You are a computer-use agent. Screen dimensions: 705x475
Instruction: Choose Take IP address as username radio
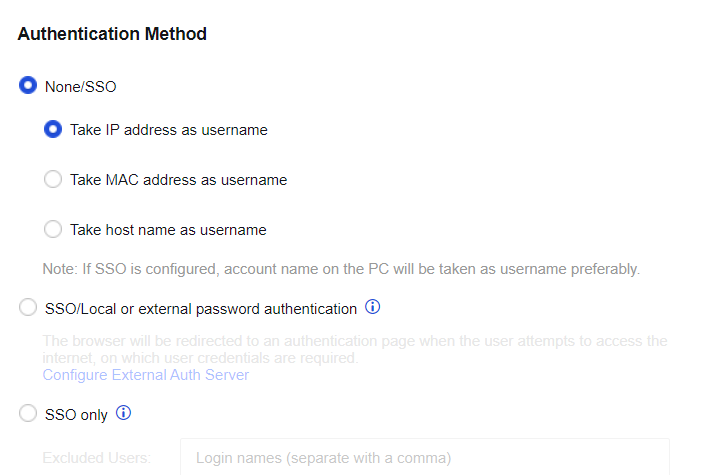coord(54,129)
